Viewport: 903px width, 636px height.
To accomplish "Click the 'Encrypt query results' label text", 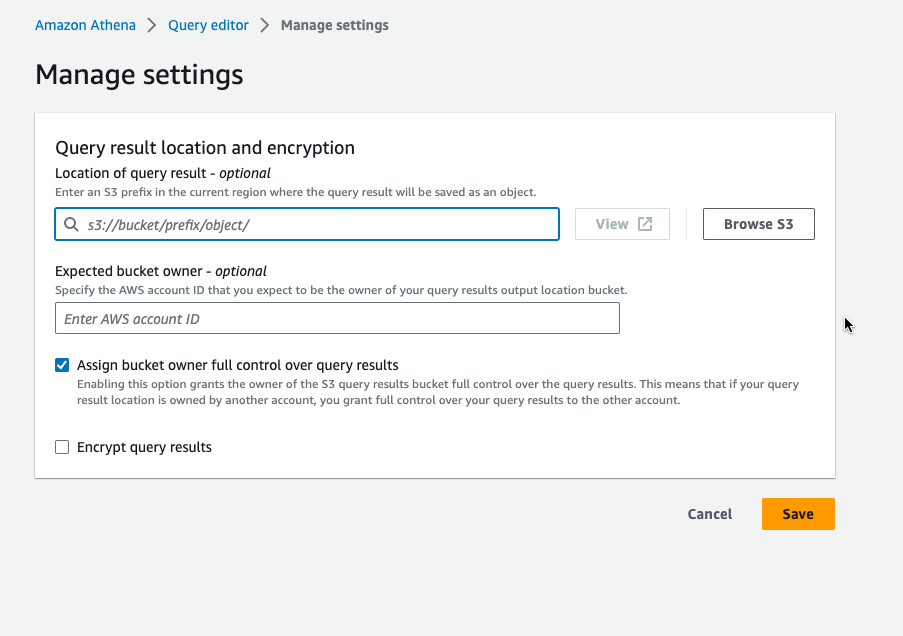I will point(144,447).
